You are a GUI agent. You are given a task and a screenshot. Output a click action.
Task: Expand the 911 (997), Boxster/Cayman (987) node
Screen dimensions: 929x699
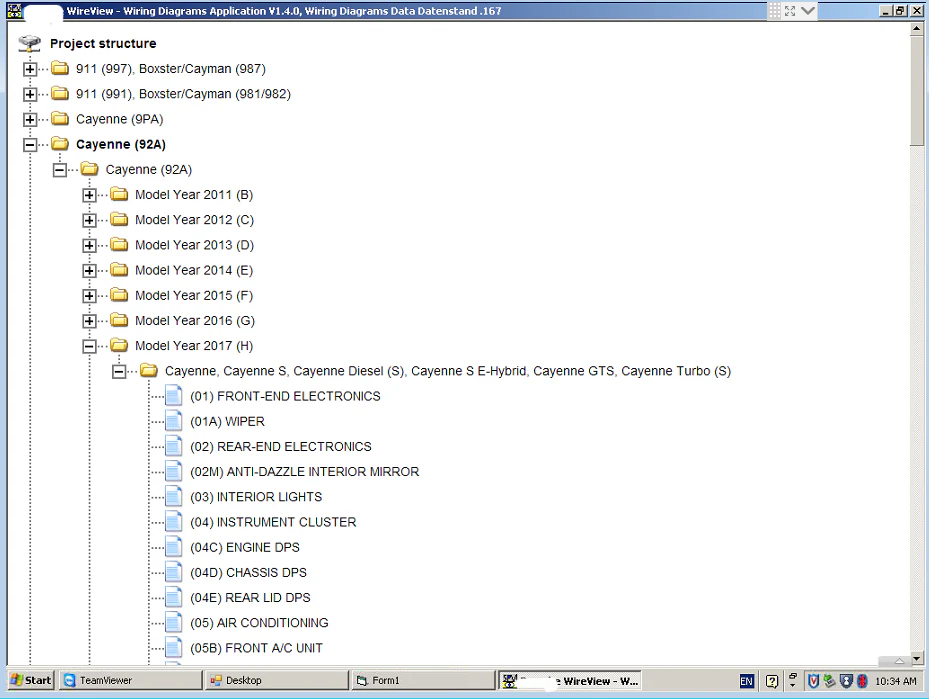(30, 69)
